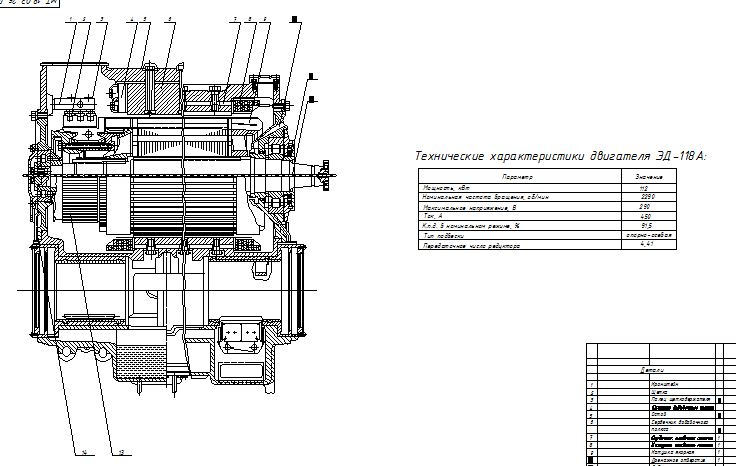Select the 'Значение' column header cell
Screen dimensions: 736x466
[649, 177]
